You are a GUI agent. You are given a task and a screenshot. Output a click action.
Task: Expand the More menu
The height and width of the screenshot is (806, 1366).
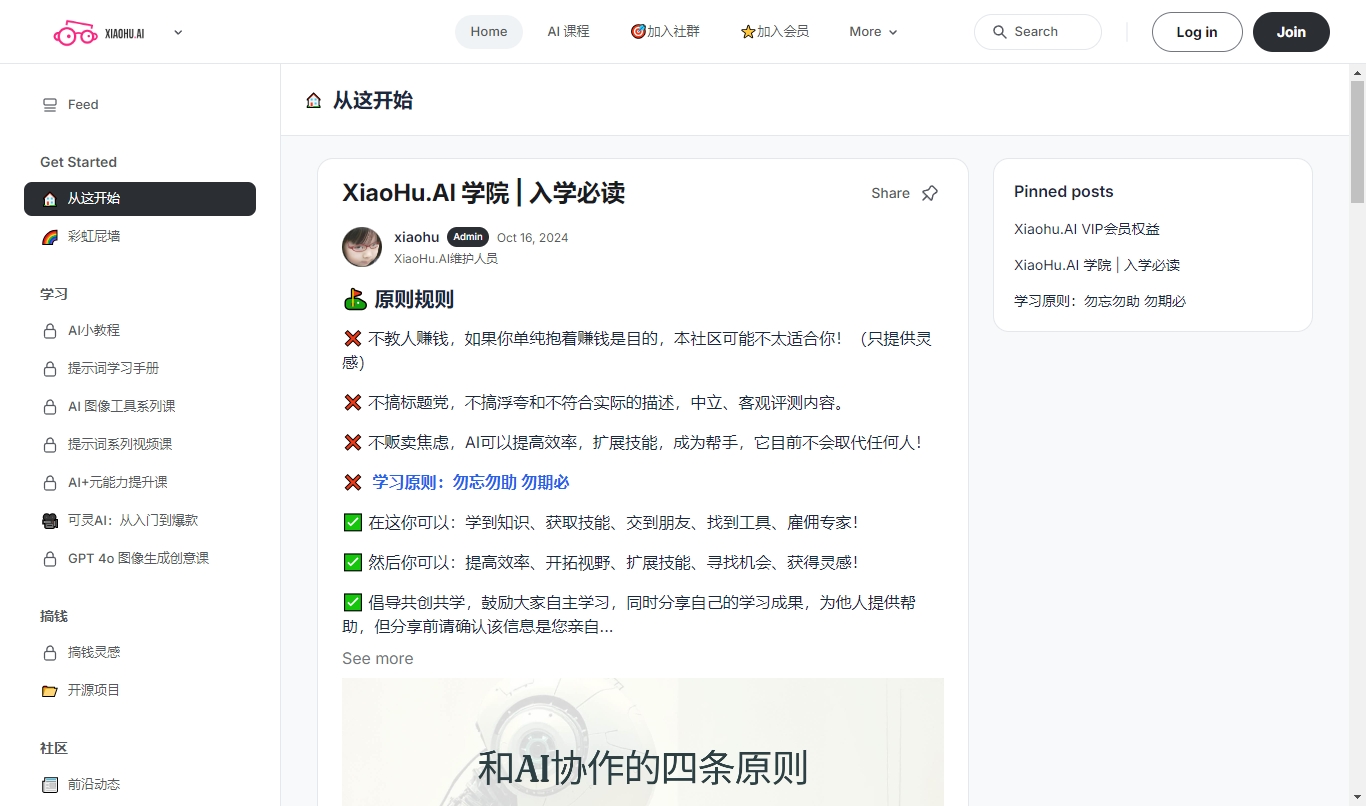click(873, 32)
